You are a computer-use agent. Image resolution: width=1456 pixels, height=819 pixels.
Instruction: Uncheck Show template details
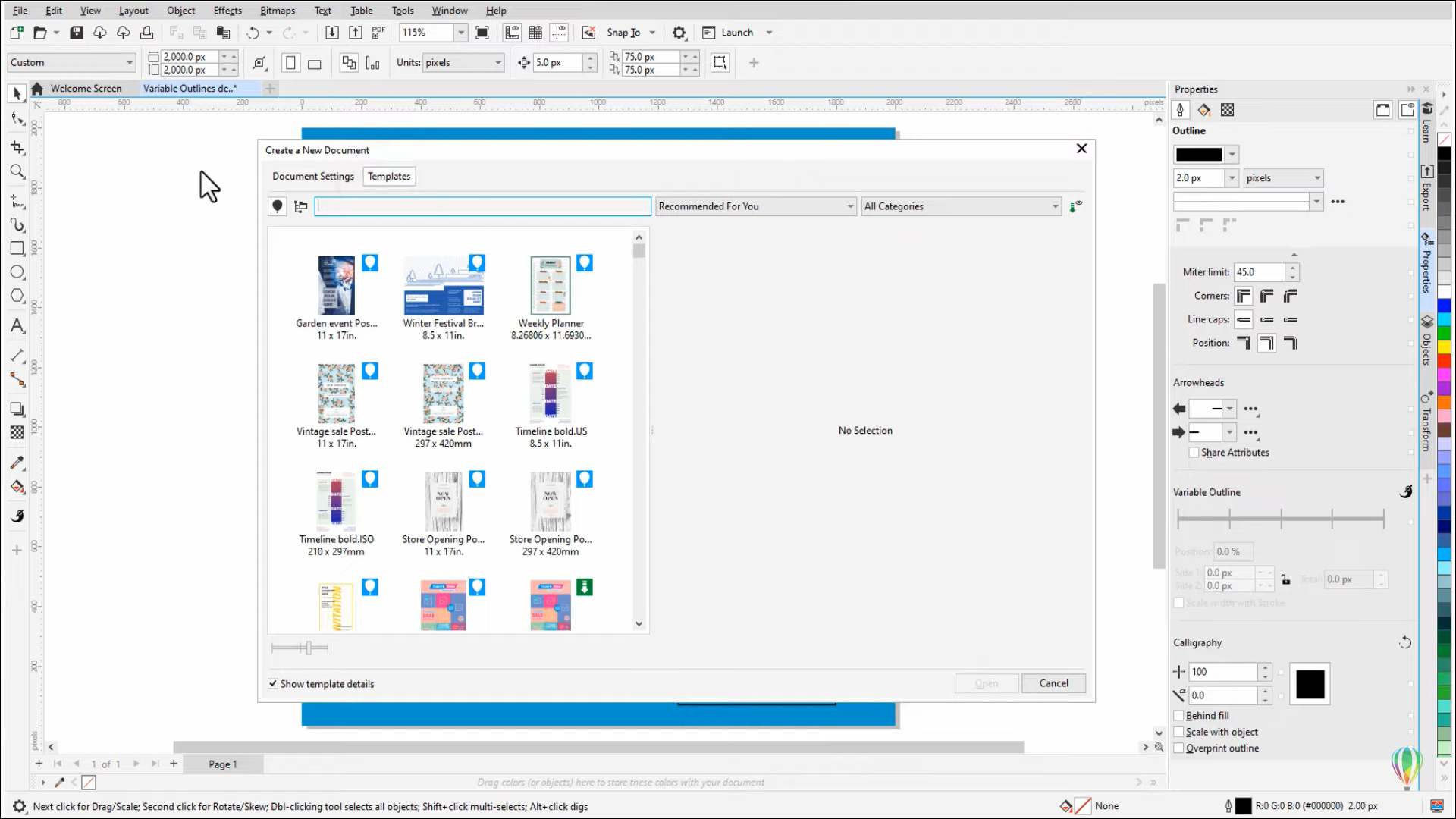(x=273, y=683)
